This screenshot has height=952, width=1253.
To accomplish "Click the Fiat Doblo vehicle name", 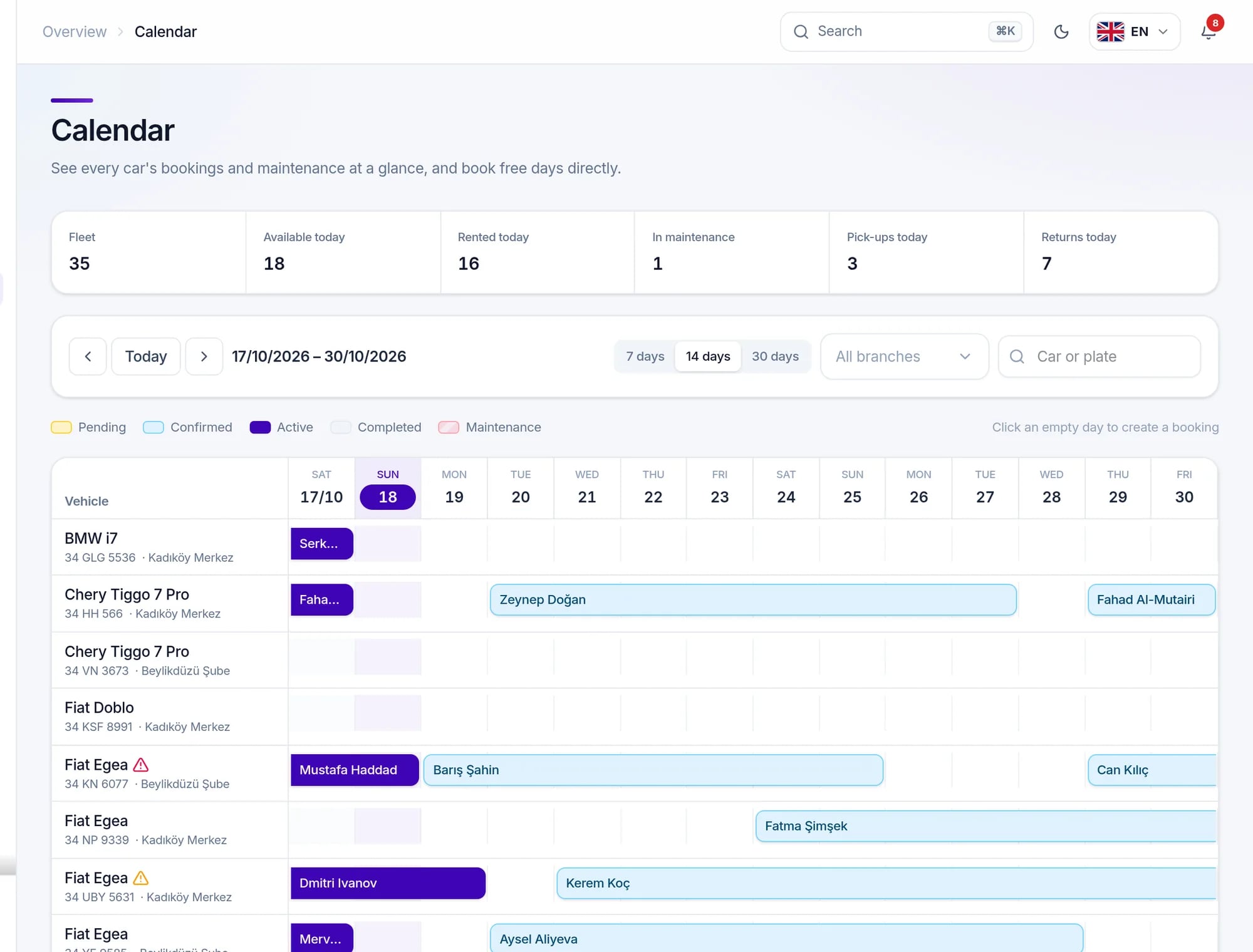I will [99, 708].
